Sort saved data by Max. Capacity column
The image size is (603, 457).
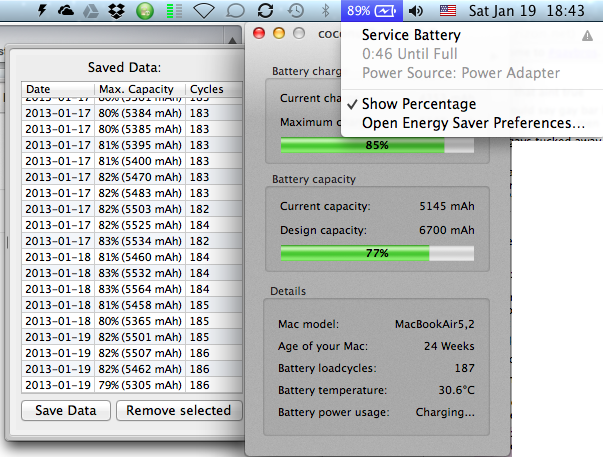[x=140, y=89]
